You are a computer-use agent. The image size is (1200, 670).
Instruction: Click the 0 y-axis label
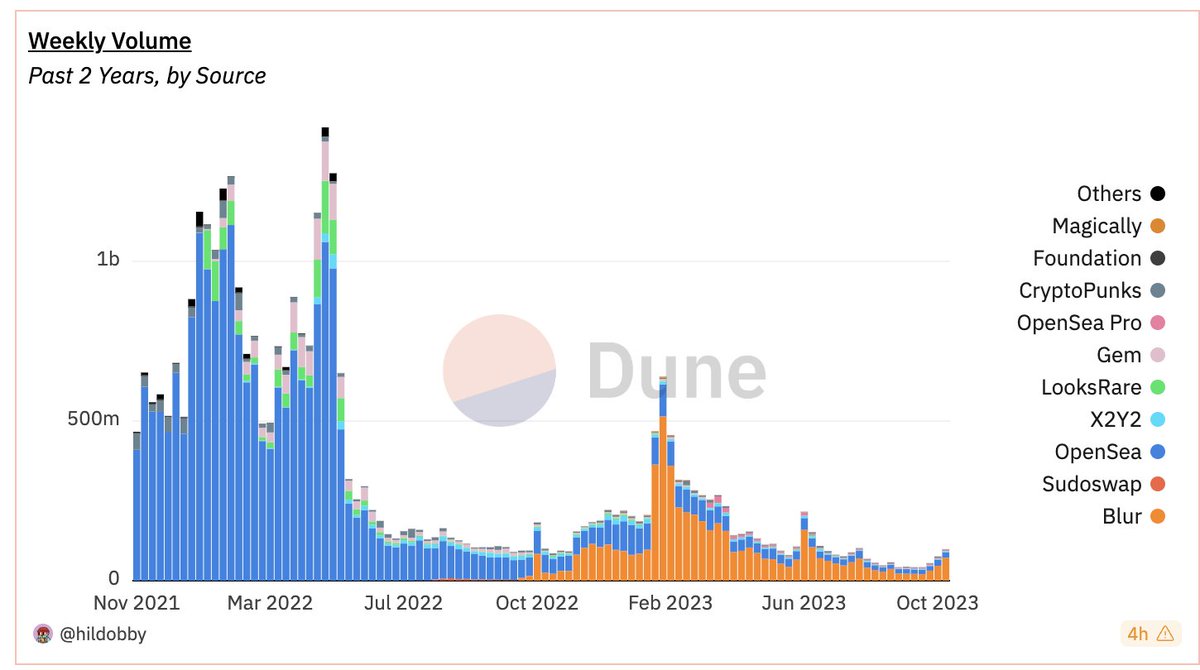(x=114, y=578)
